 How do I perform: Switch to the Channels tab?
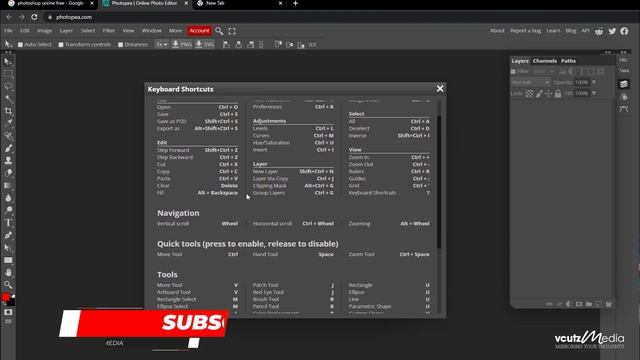[544, 61]
